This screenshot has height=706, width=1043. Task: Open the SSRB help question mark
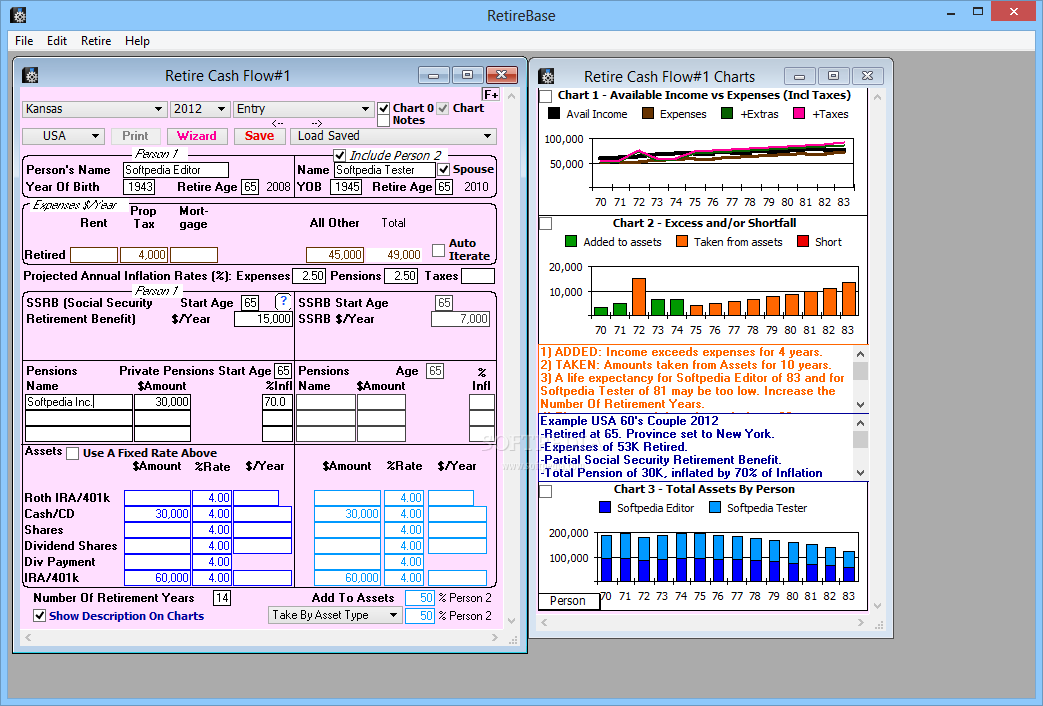(284, 301)
